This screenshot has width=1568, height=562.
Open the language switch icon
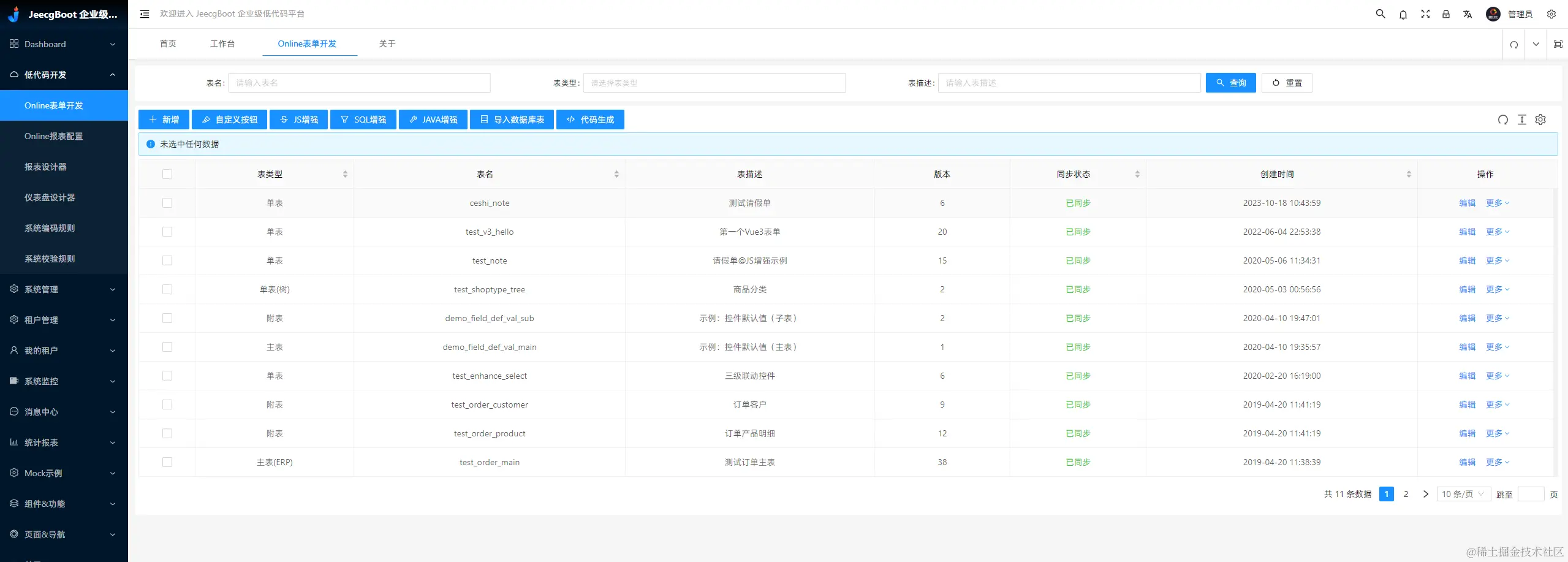pyautogui.click(x=1468, y=13)
